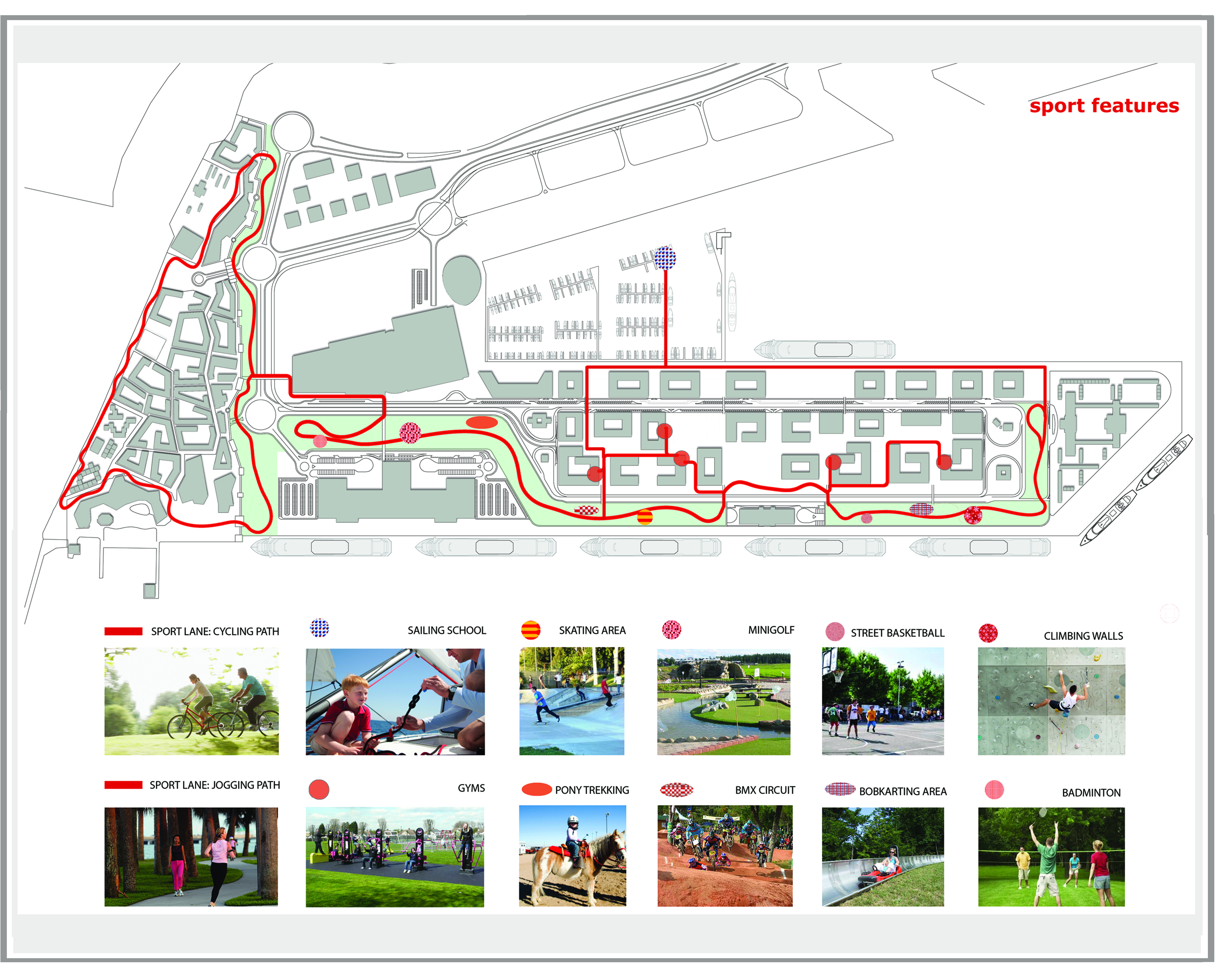
Task: Click the climbing walls red legend icon
Action: (988, 633)
